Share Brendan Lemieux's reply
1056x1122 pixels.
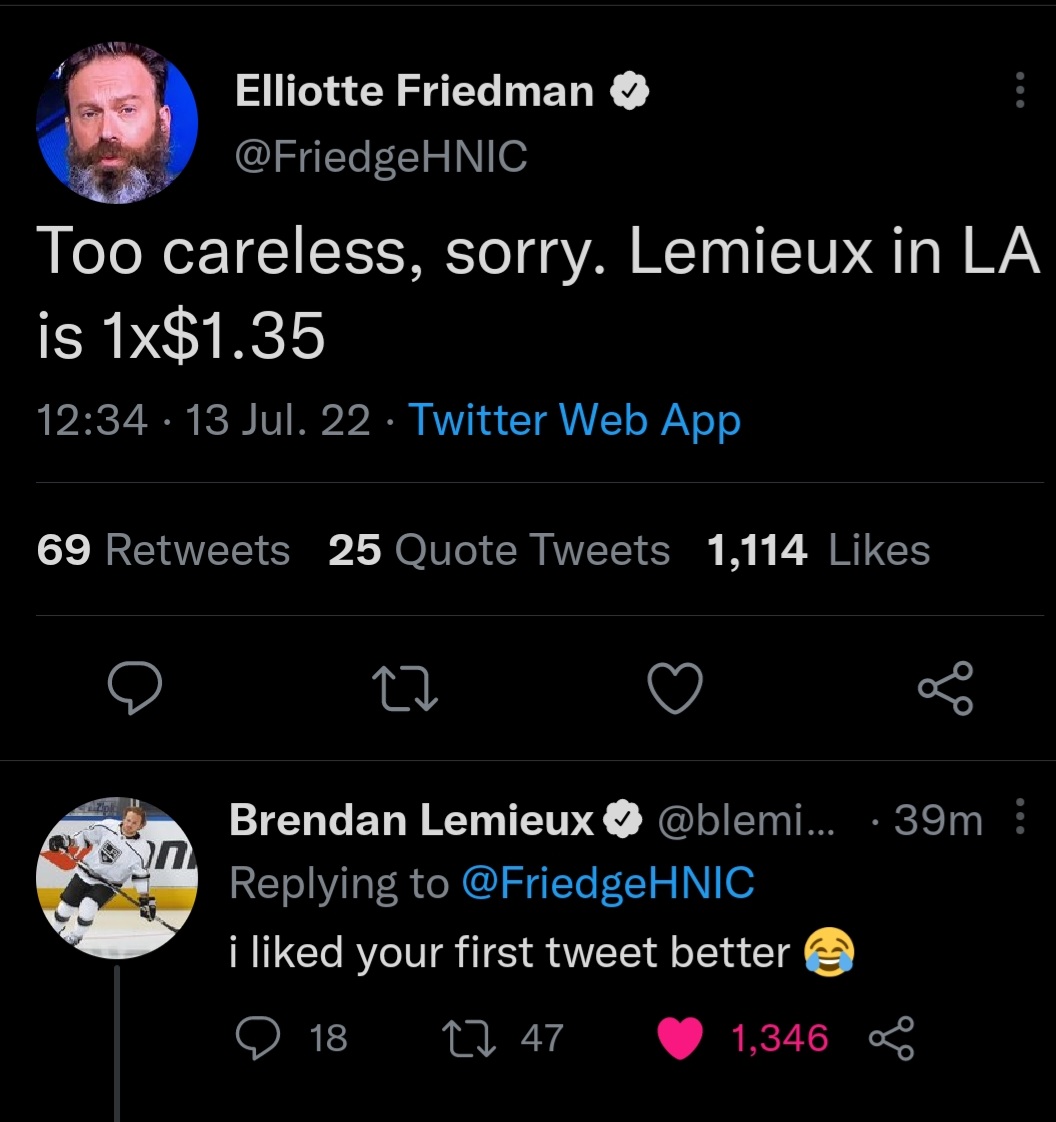point(891,1038)
